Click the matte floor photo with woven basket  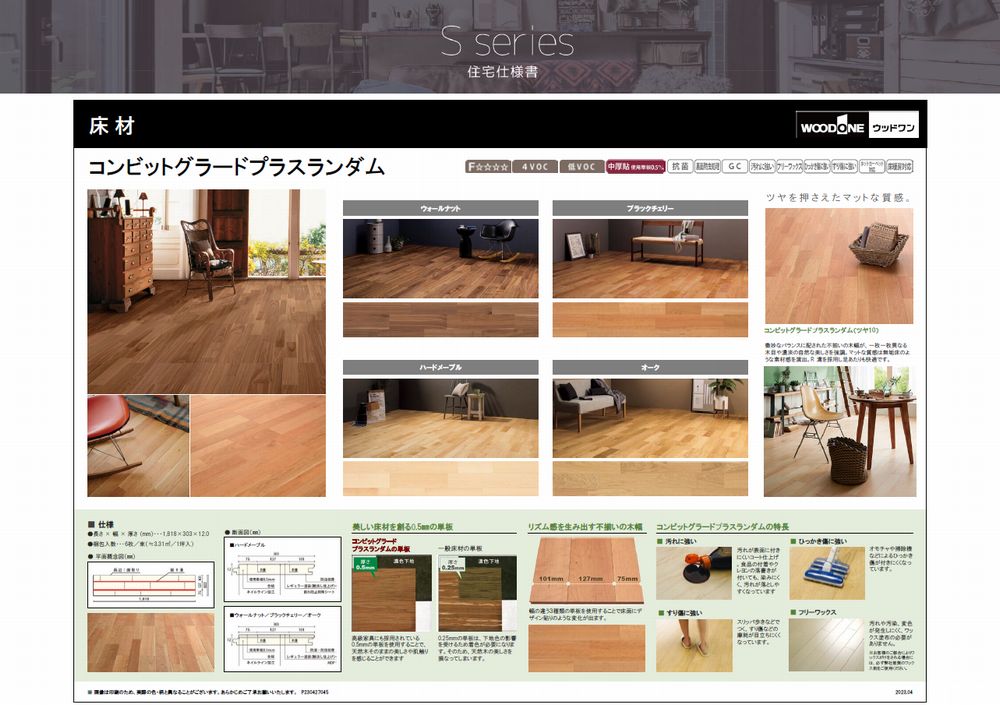point(839,265)
